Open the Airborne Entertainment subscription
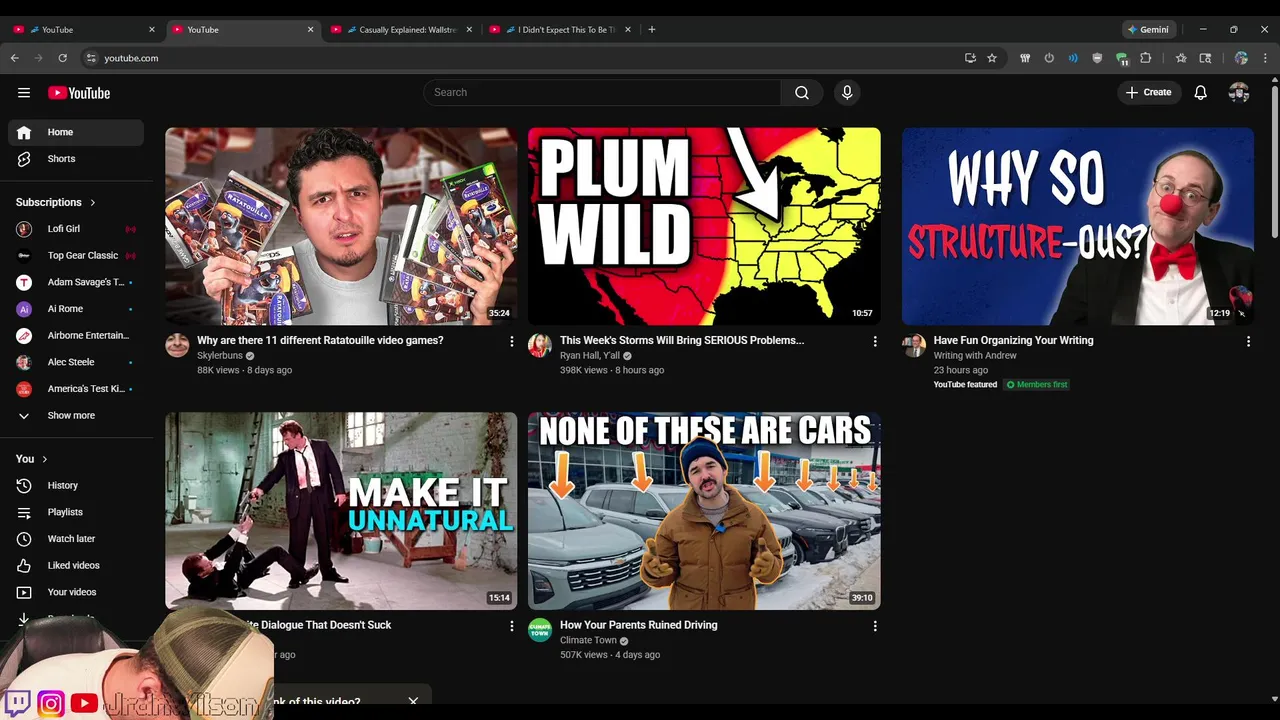 pyautogui.click(x=76, y=336)
